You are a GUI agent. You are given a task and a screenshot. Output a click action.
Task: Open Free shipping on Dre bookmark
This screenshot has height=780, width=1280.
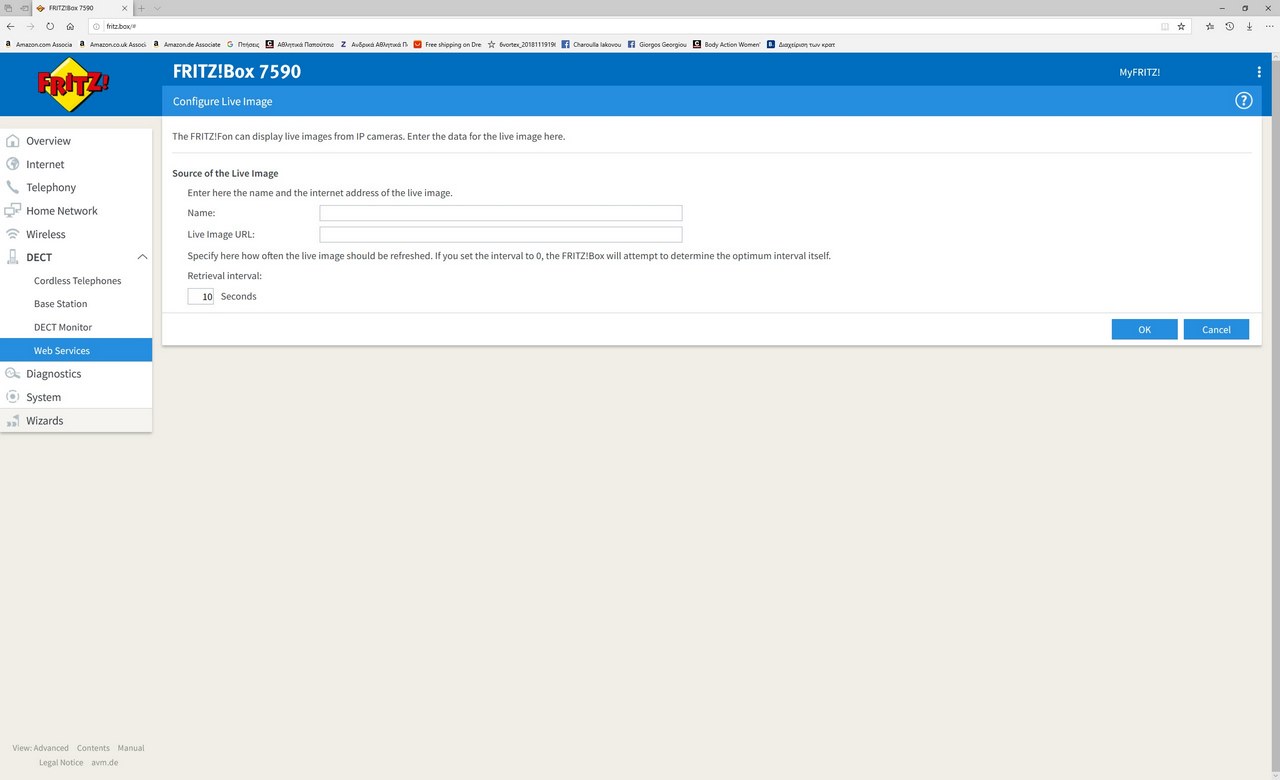pos(448,44)
